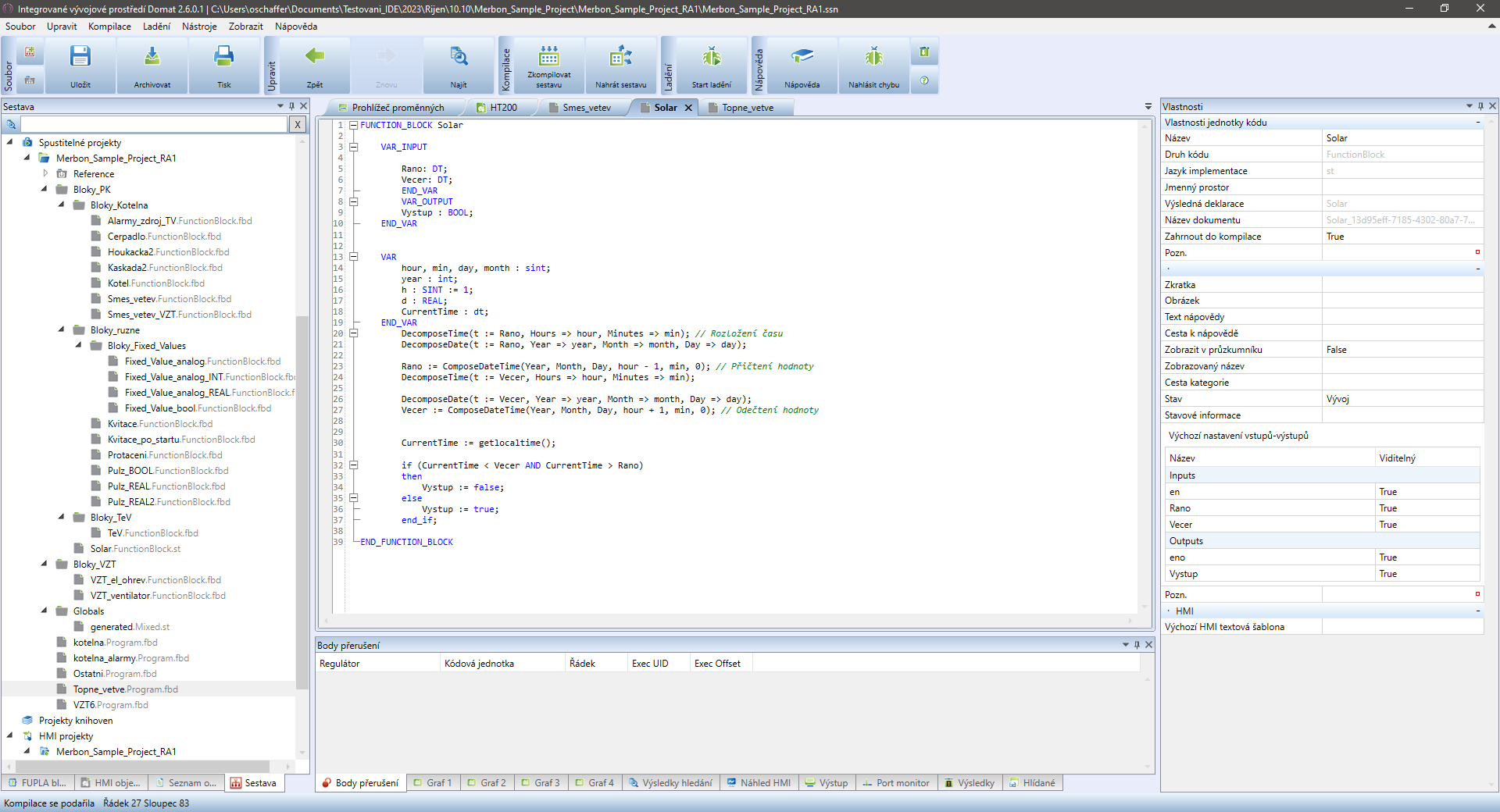Viewport: 1500px width, 812px height.
Task: Click the Sestava search input field
Action: [154, 124]
